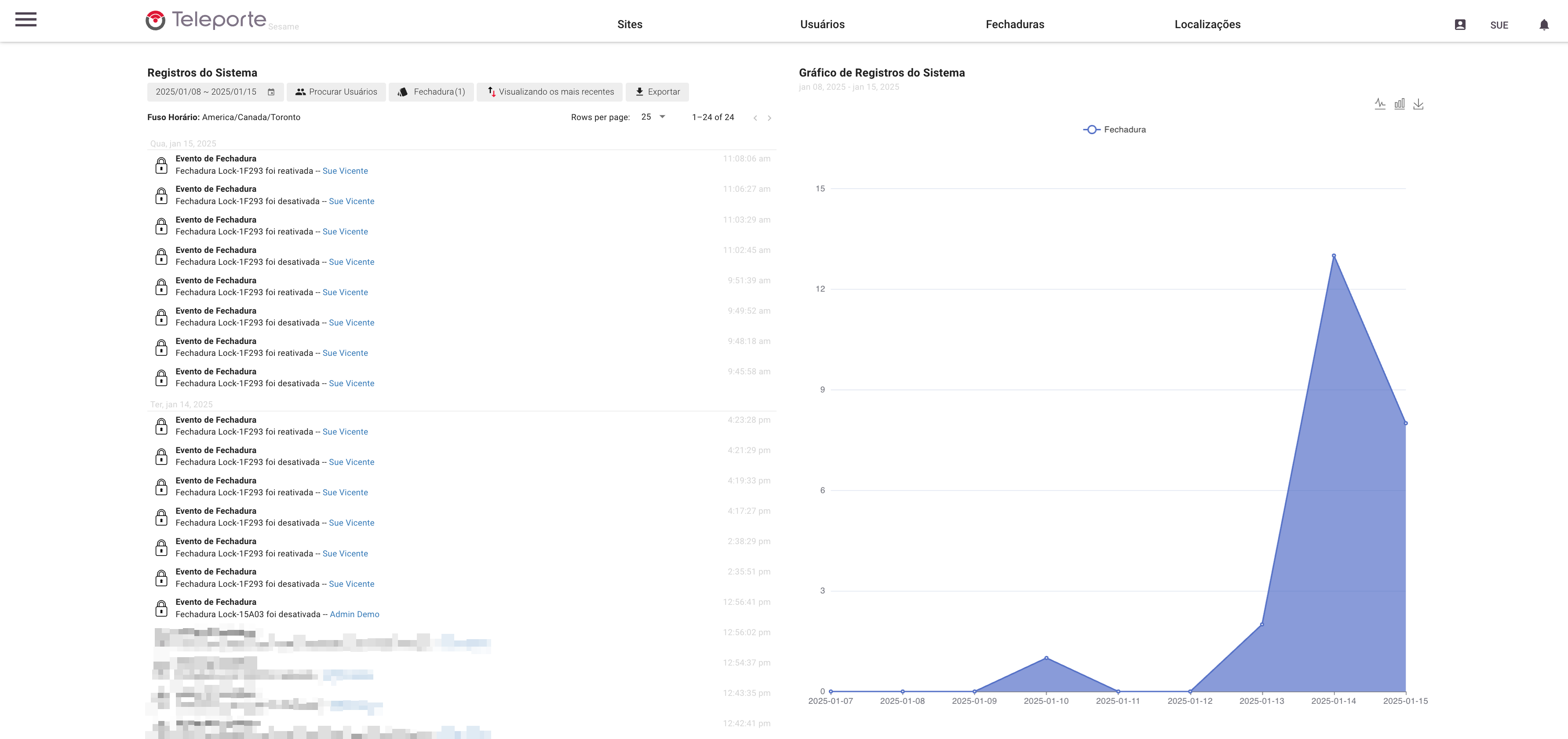Click the '9:48:18 am' timestamp
This screenshot has width=1568, height=739.
click(749, 341)
